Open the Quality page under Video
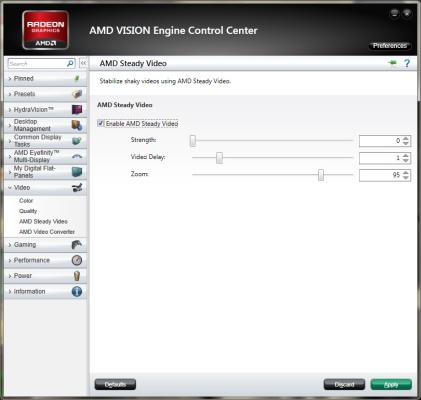Screen dimensions: 421x400 [28, 211]
